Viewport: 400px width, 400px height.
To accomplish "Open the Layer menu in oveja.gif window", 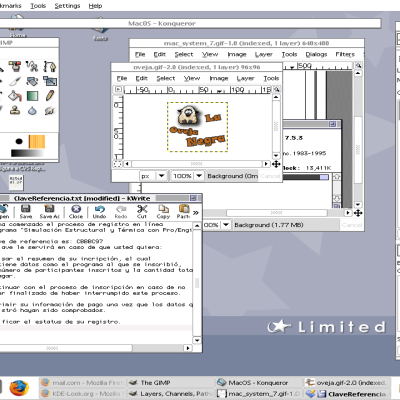I will pyautogui.click(x=245, y=78).
